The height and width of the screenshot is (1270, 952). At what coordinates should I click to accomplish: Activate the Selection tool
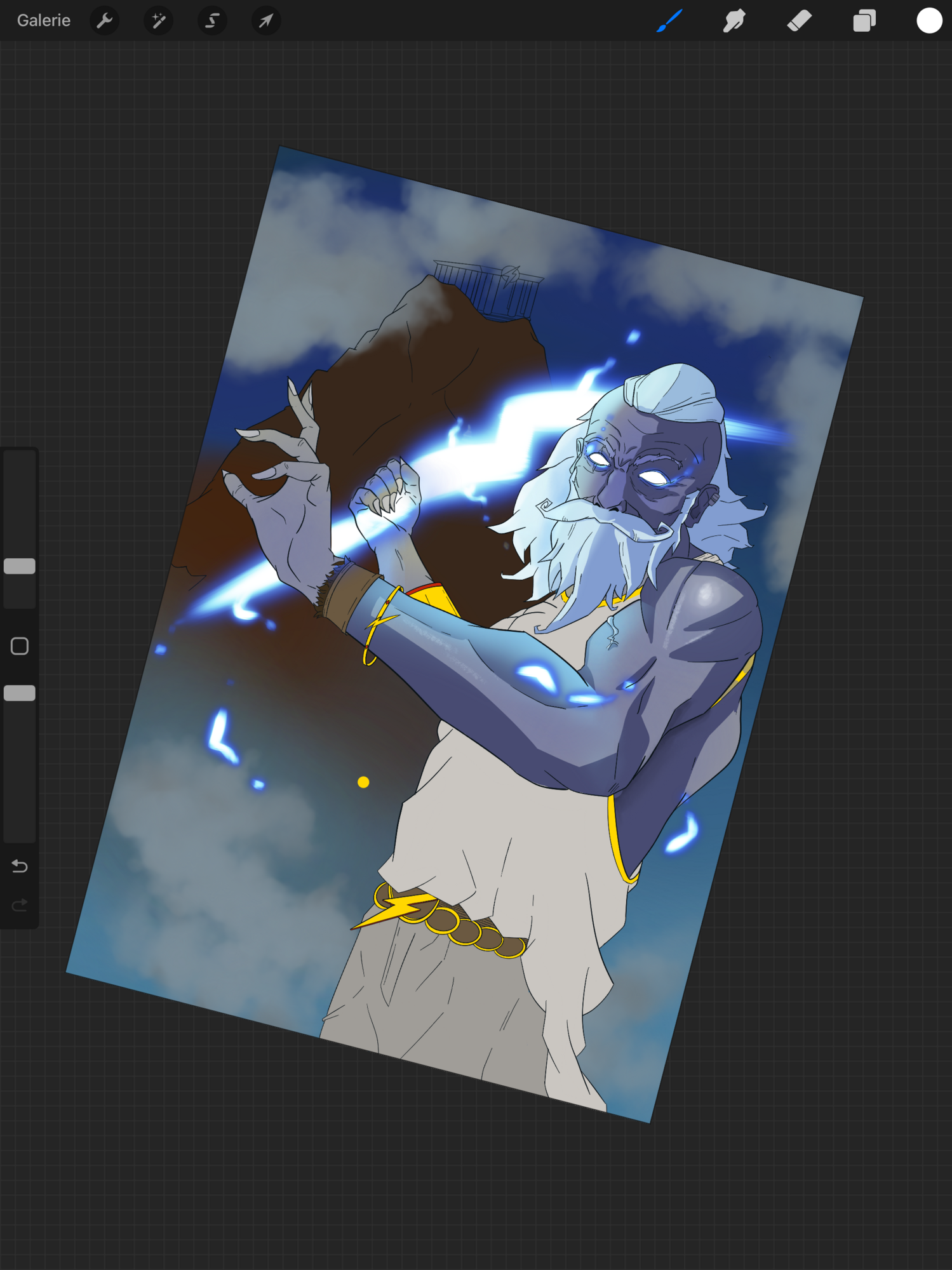[x=212, y=21]
